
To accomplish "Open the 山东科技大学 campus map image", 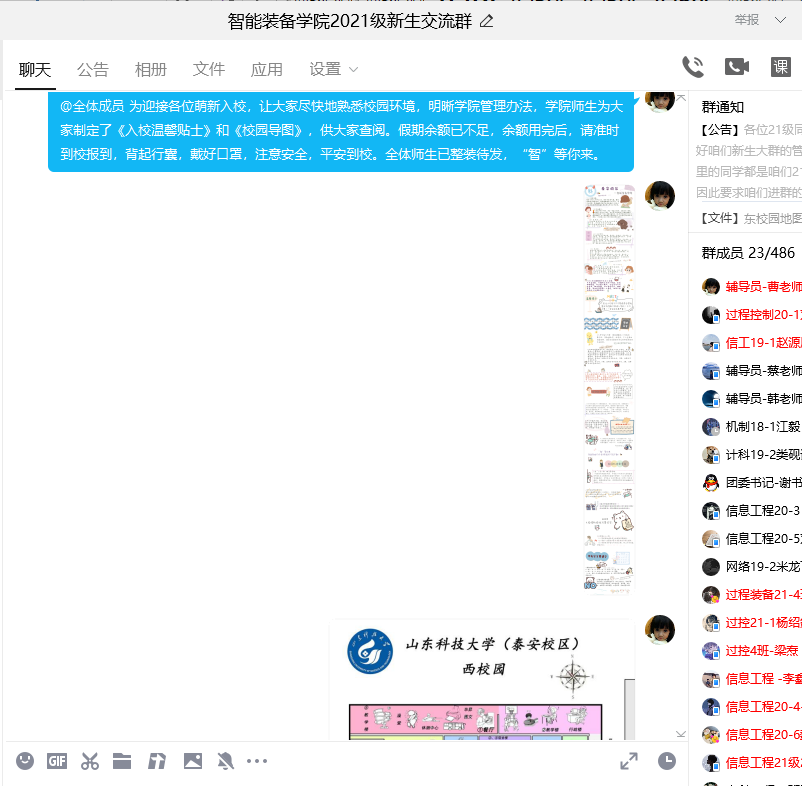I will coord(481,680).
